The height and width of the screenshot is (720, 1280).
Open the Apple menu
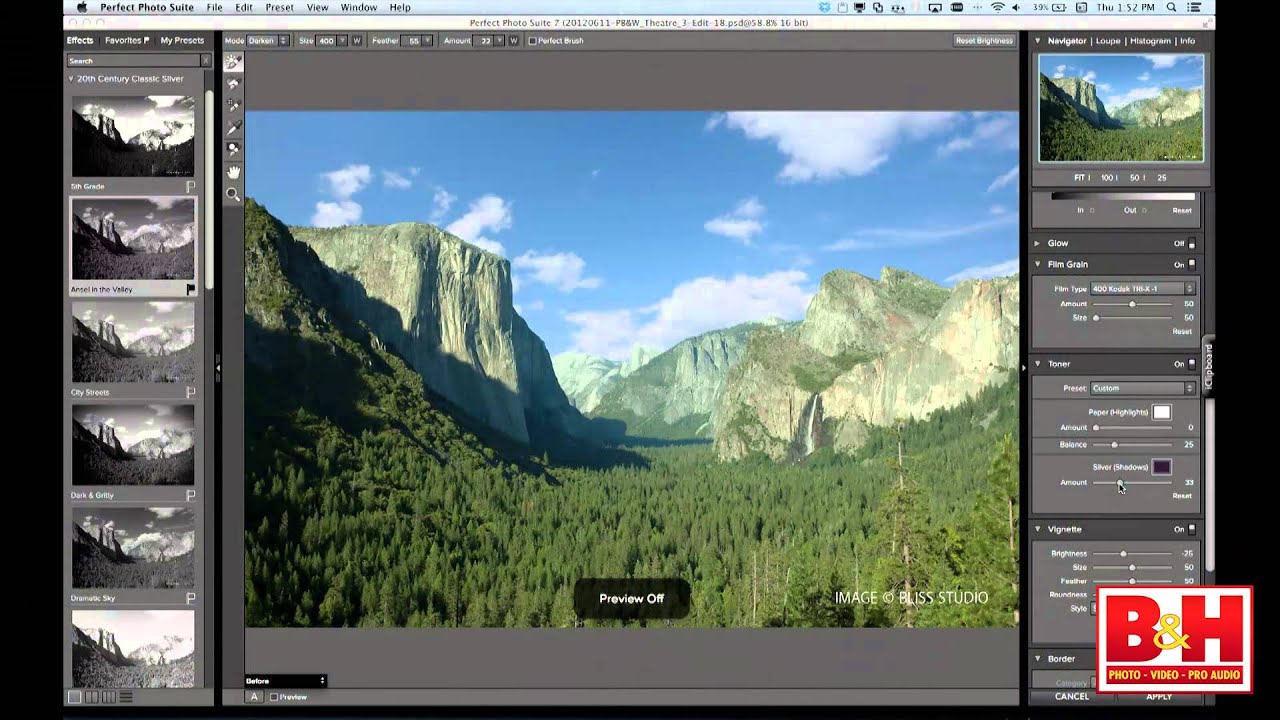[x=80, y=7]
